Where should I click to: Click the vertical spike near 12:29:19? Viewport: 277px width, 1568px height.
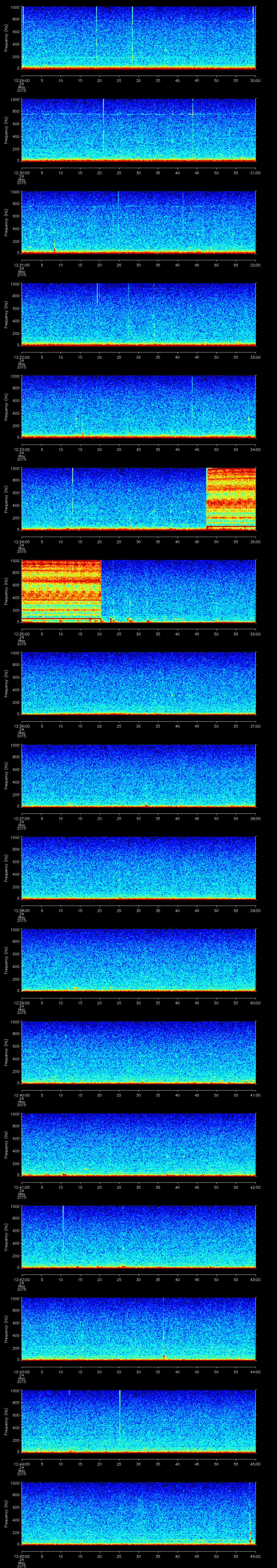click(x=96, y=34)
